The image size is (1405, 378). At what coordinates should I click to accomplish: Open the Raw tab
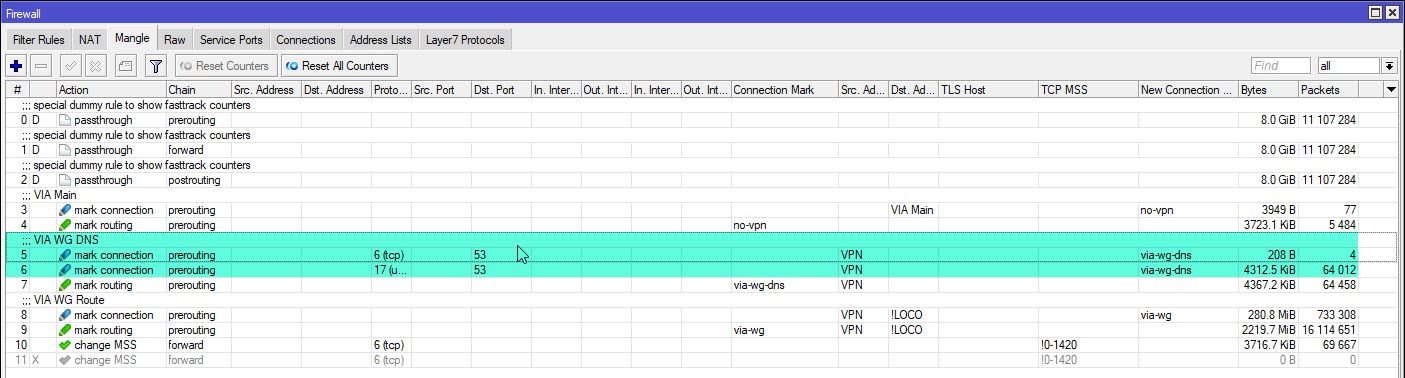pos(175,40)
